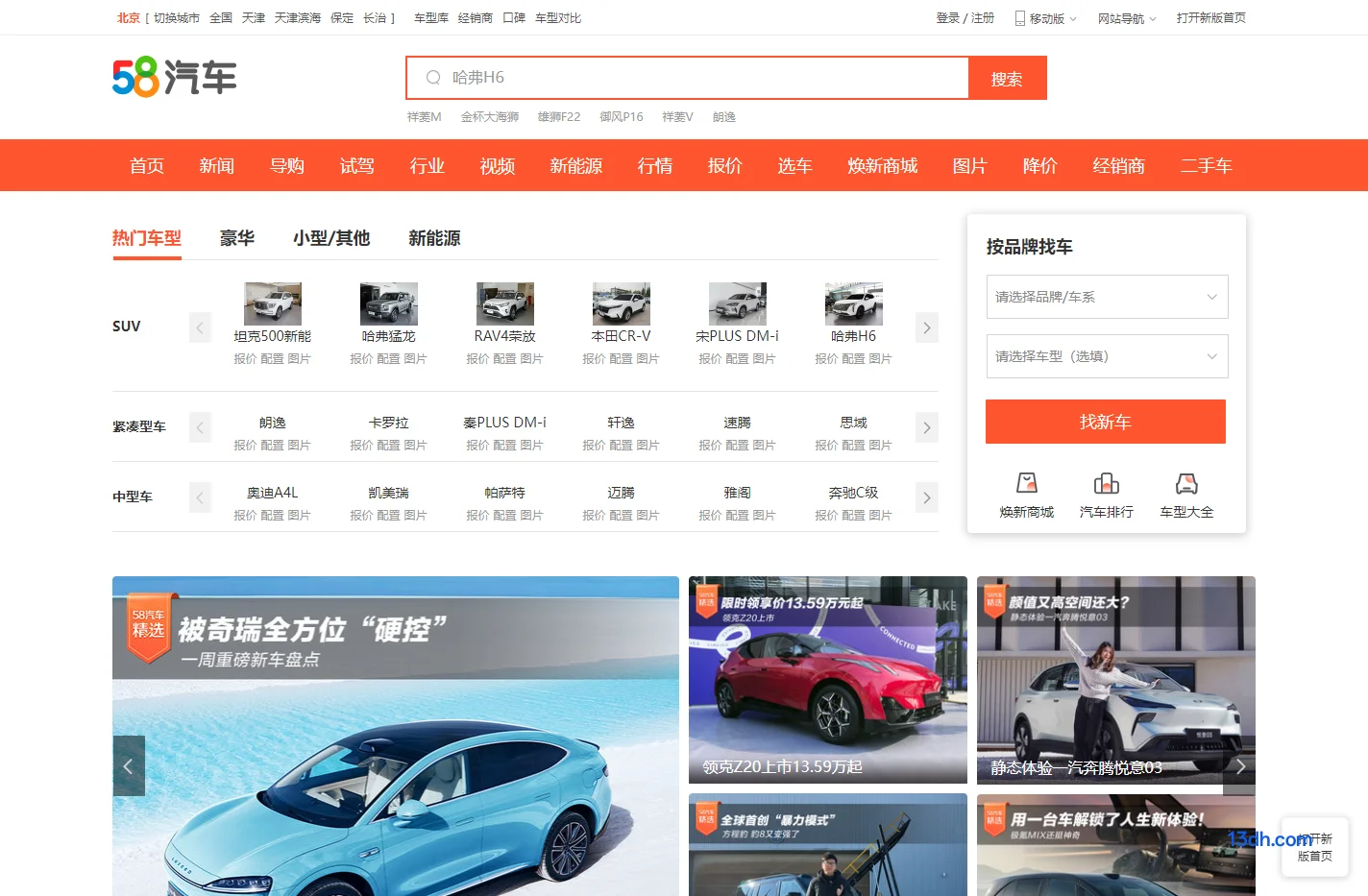Select 天津滨海 city link
The width and height of the screenshot is (1368, 896).
pyautogui.click(x=298, y=18)
